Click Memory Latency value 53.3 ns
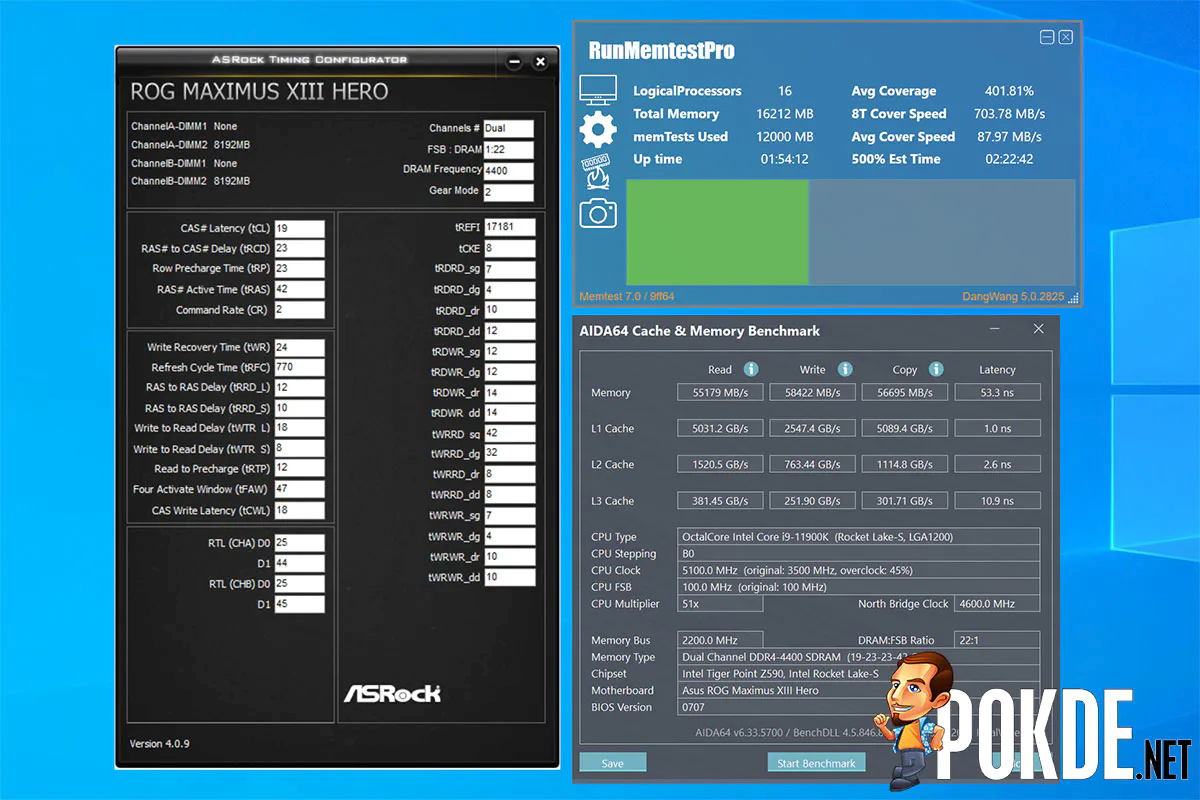Image resolution: width=1200 pixels, height=800 pixels. click(997, 393)
